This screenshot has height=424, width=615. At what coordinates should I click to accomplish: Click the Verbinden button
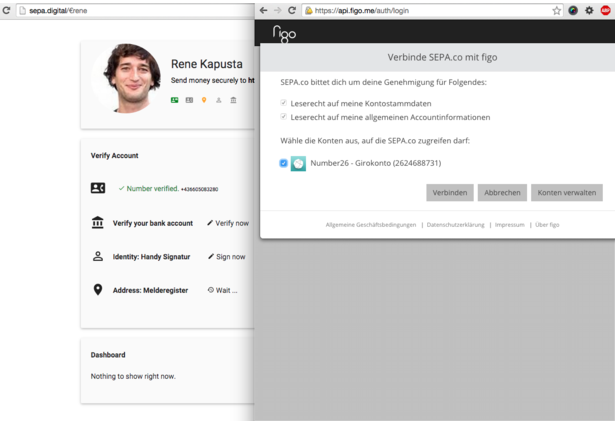(450, 193)
